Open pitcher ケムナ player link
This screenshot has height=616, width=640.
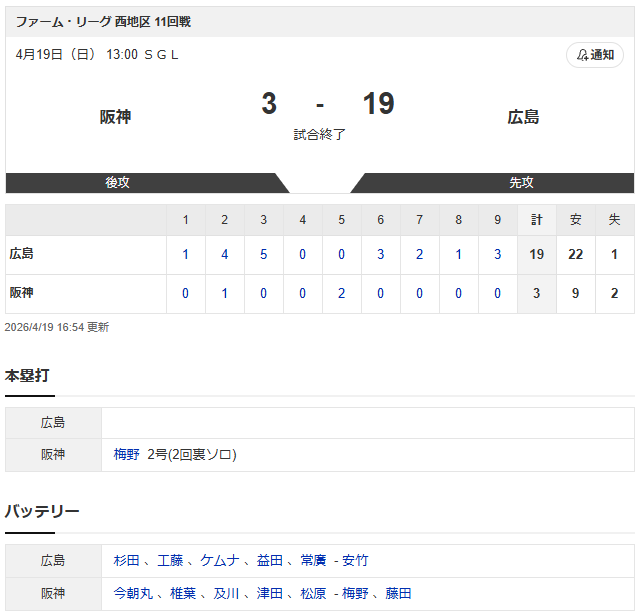220,560
